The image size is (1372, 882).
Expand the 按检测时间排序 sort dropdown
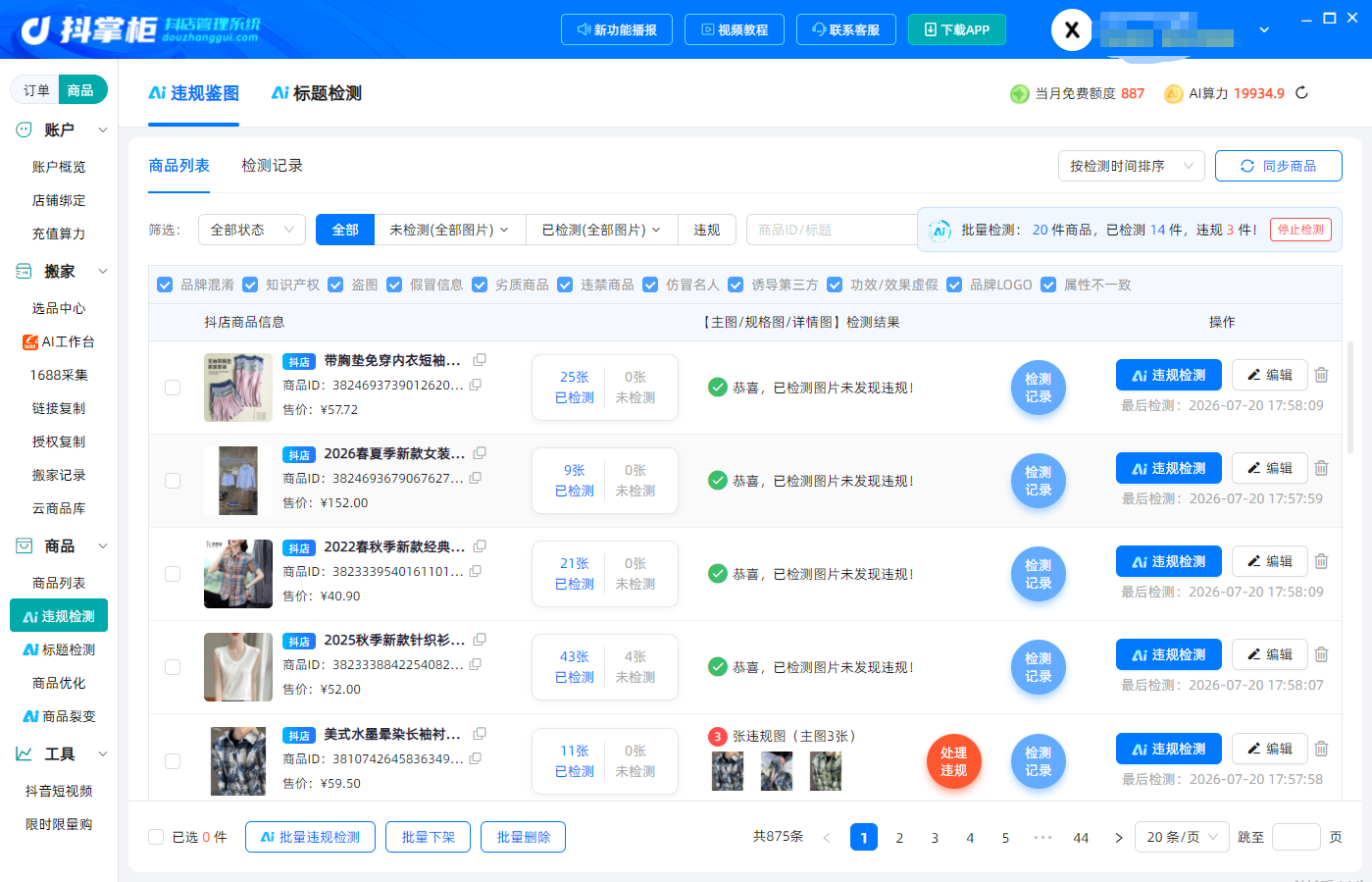coord(1132,166)
